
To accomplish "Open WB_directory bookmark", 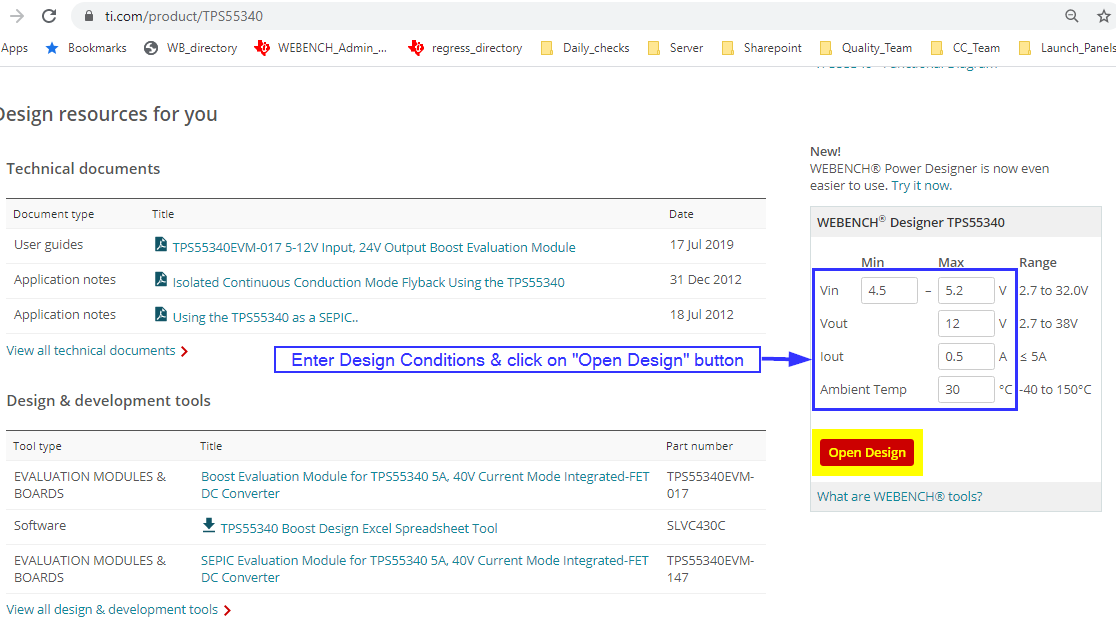I will pyautogui.click(x=190, y=48).
